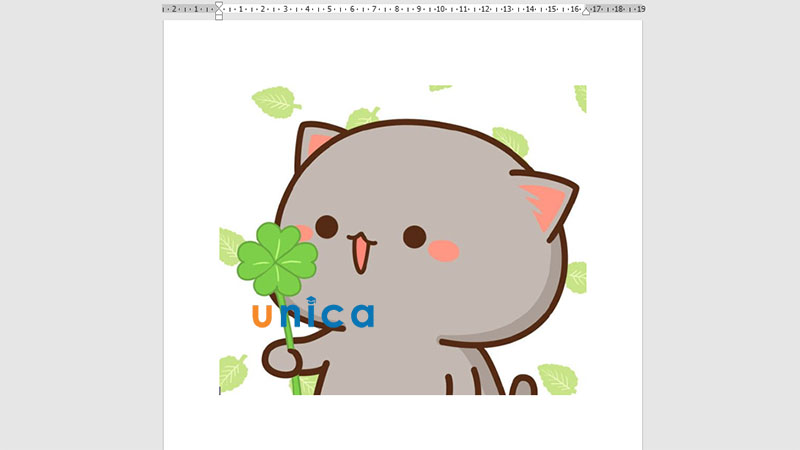The width and height of the screenshot is (800, 450).
Task: Click the ruler at the 10 mark
Action: click(441, 9)
